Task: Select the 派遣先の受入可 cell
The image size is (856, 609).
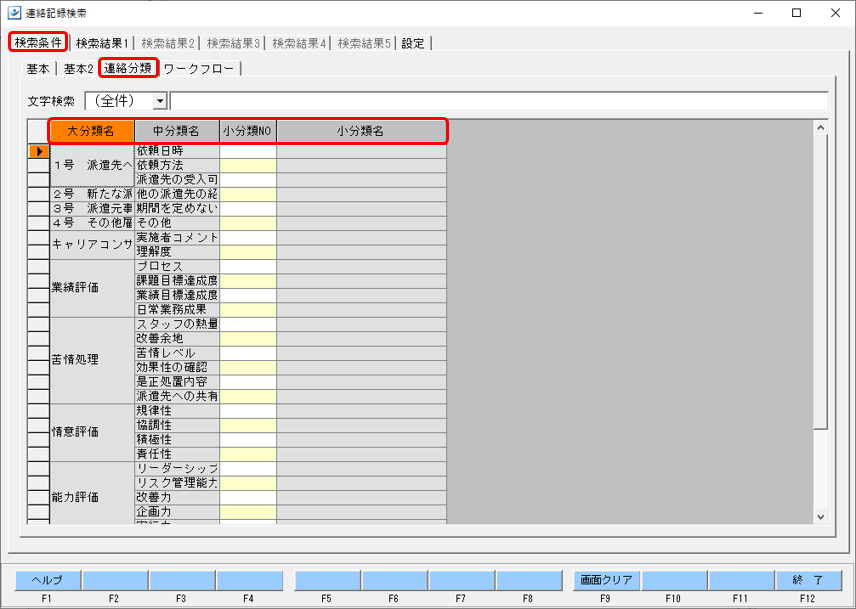Action: pyautogui.click(x=177, y=180)
